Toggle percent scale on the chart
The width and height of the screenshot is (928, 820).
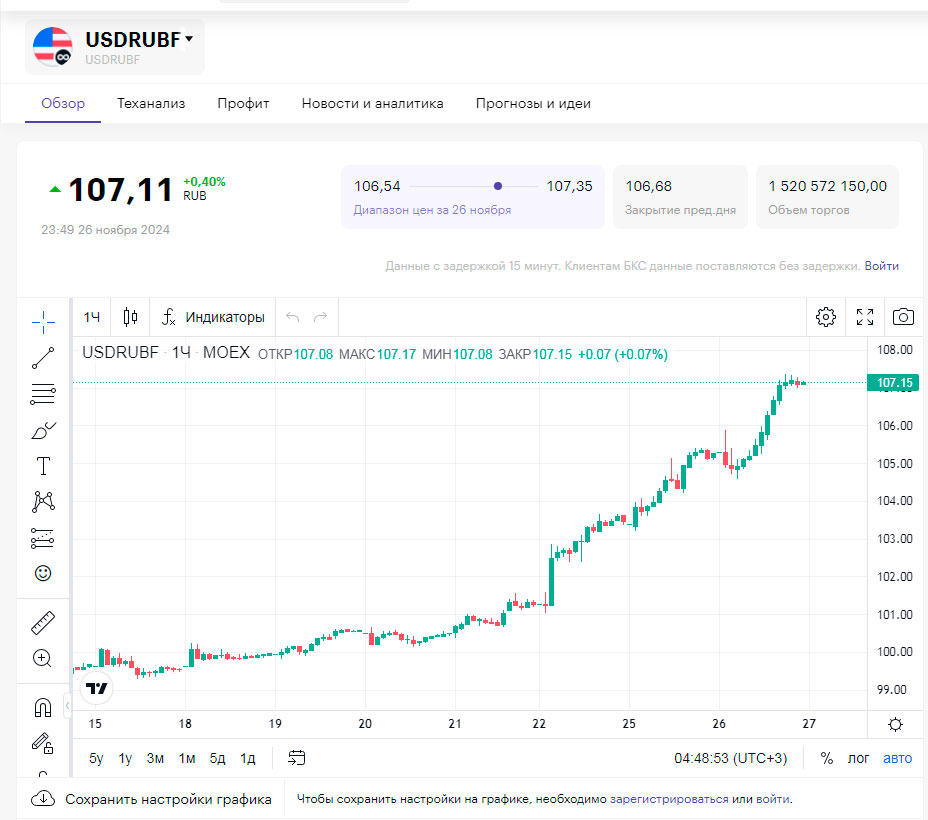click(x=826, y=758)
